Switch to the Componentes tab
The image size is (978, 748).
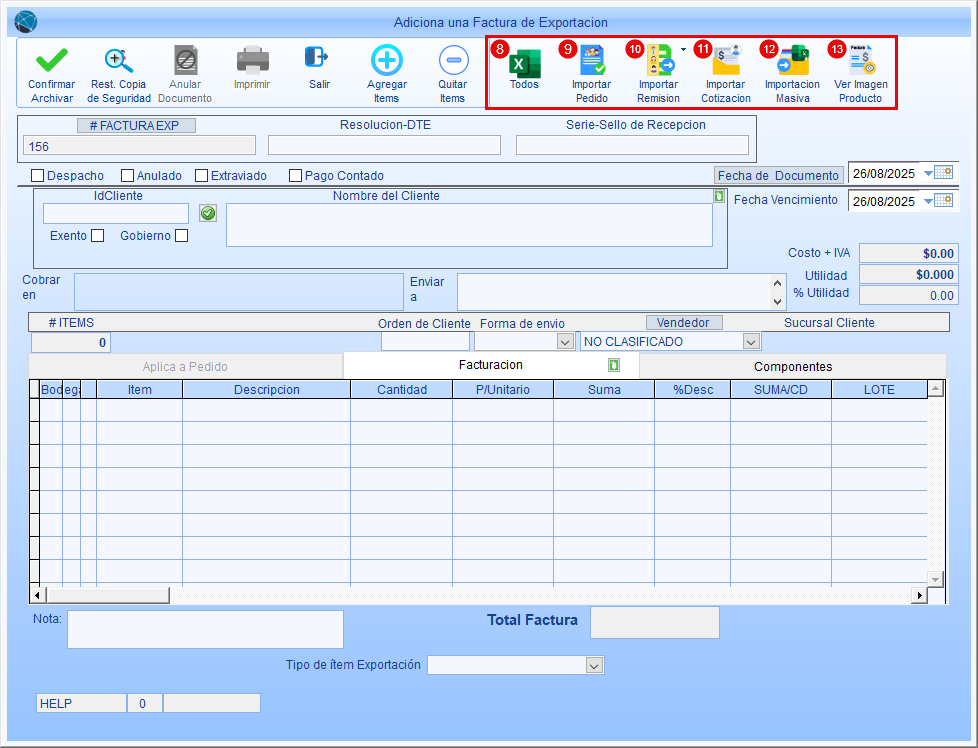click(x=792, y=367)
